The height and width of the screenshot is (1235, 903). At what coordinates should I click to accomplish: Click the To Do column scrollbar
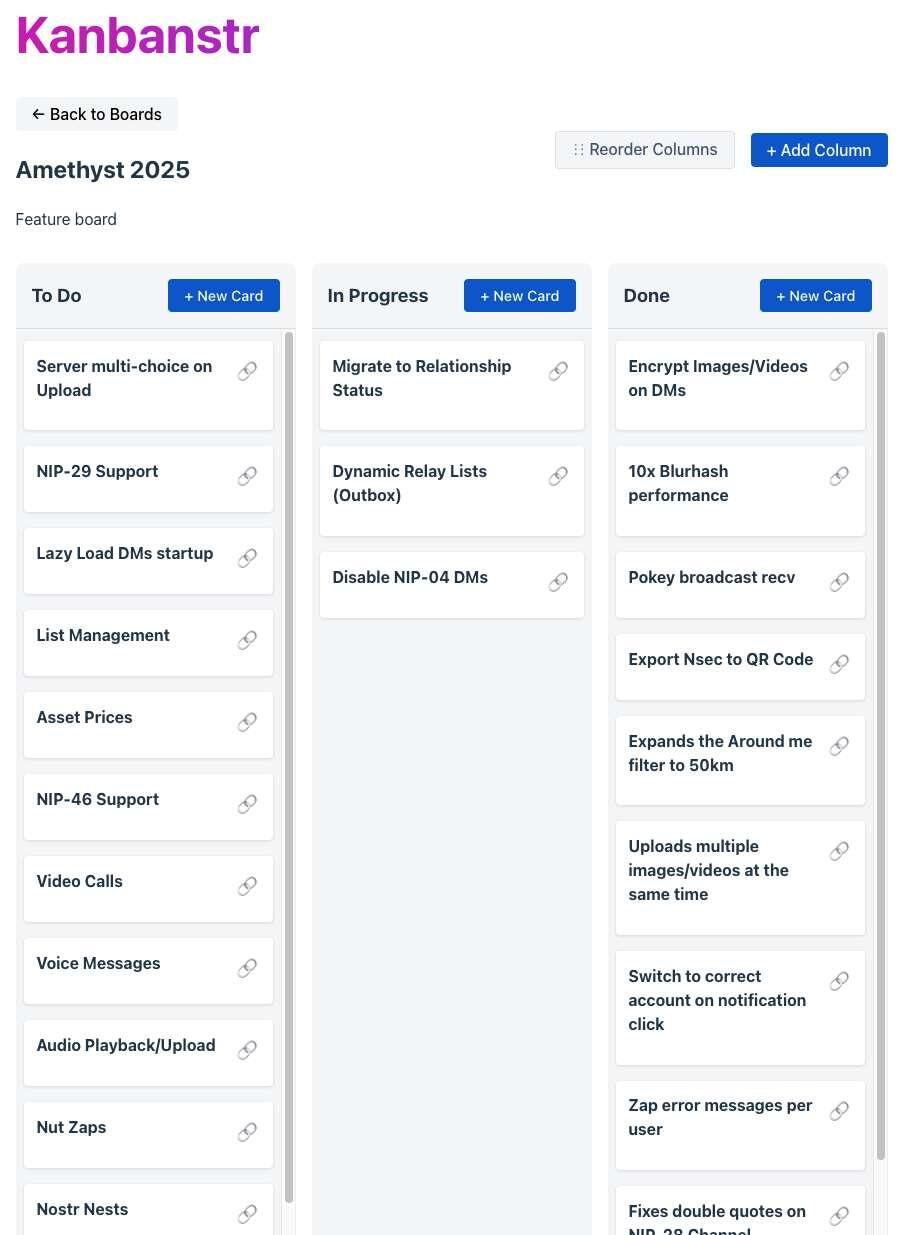(289, 760)
